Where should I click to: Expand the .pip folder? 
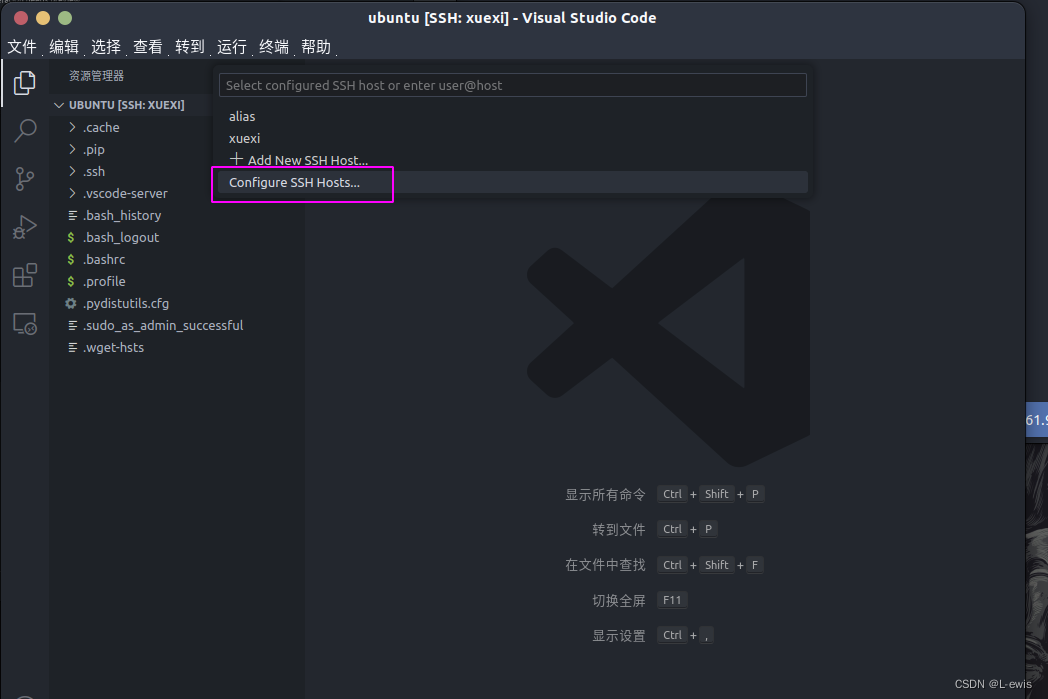[x=72, y=149]
